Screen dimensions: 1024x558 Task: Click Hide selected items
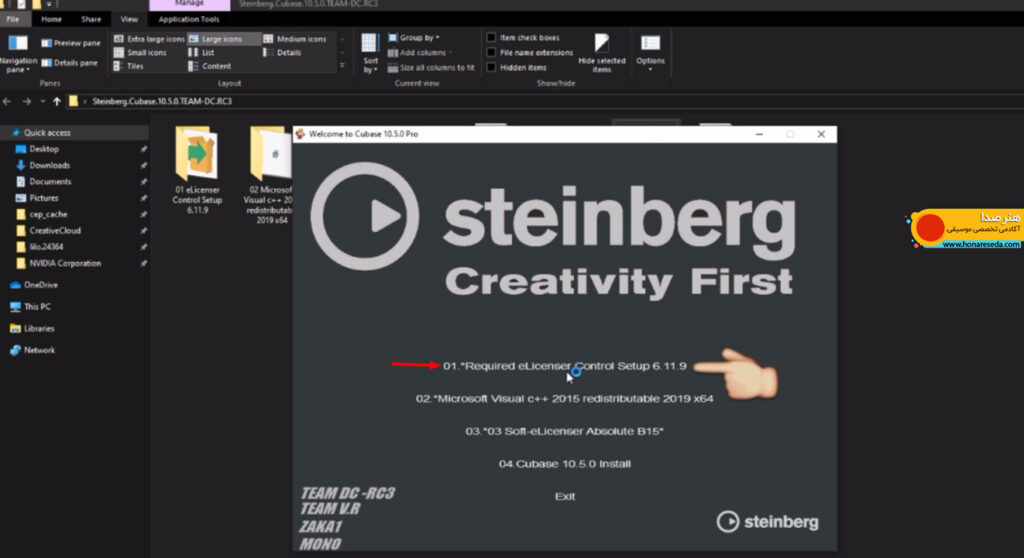(601, 54)
